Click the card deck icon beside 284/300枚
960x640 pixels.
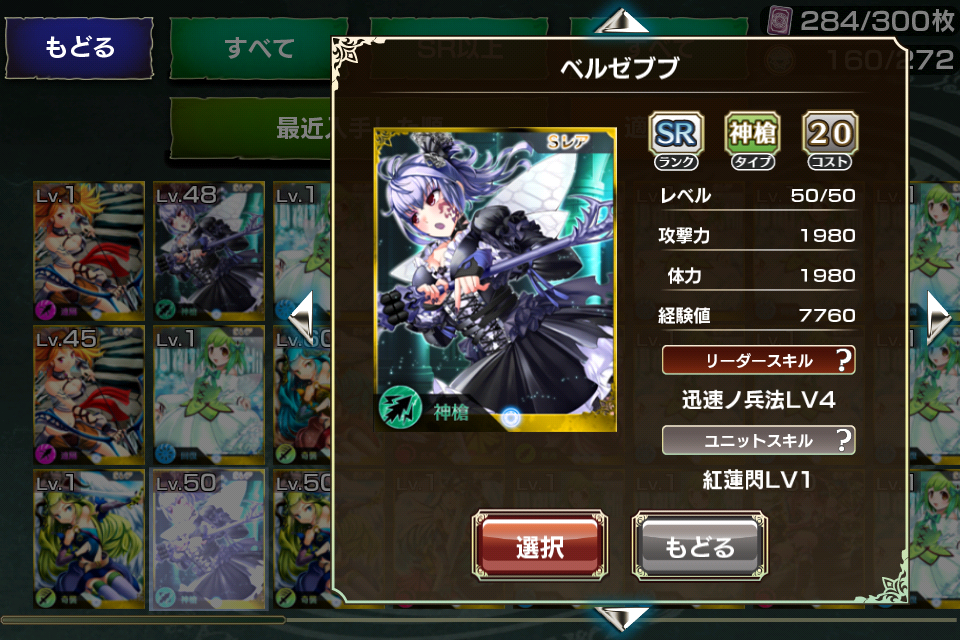tap(780, 21)
